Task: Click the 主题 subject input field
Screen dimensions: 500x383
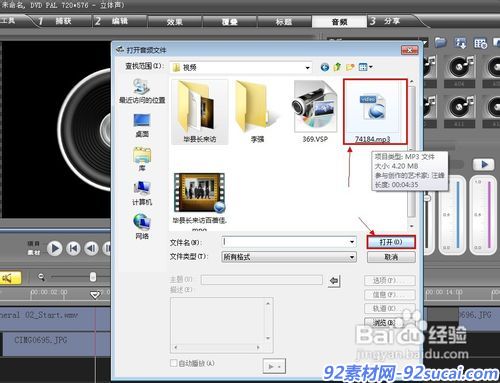Action: [x=262, y=280]
